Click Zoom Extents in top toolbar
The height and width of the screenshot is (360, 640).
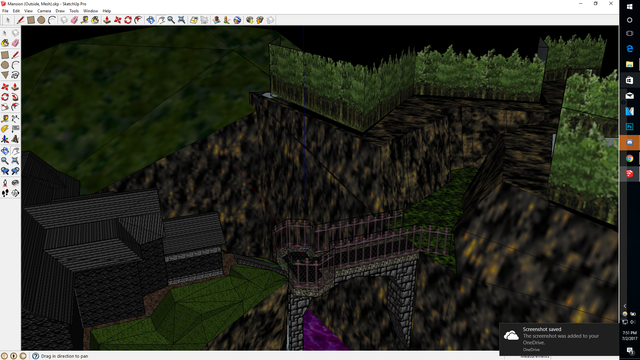181,20
